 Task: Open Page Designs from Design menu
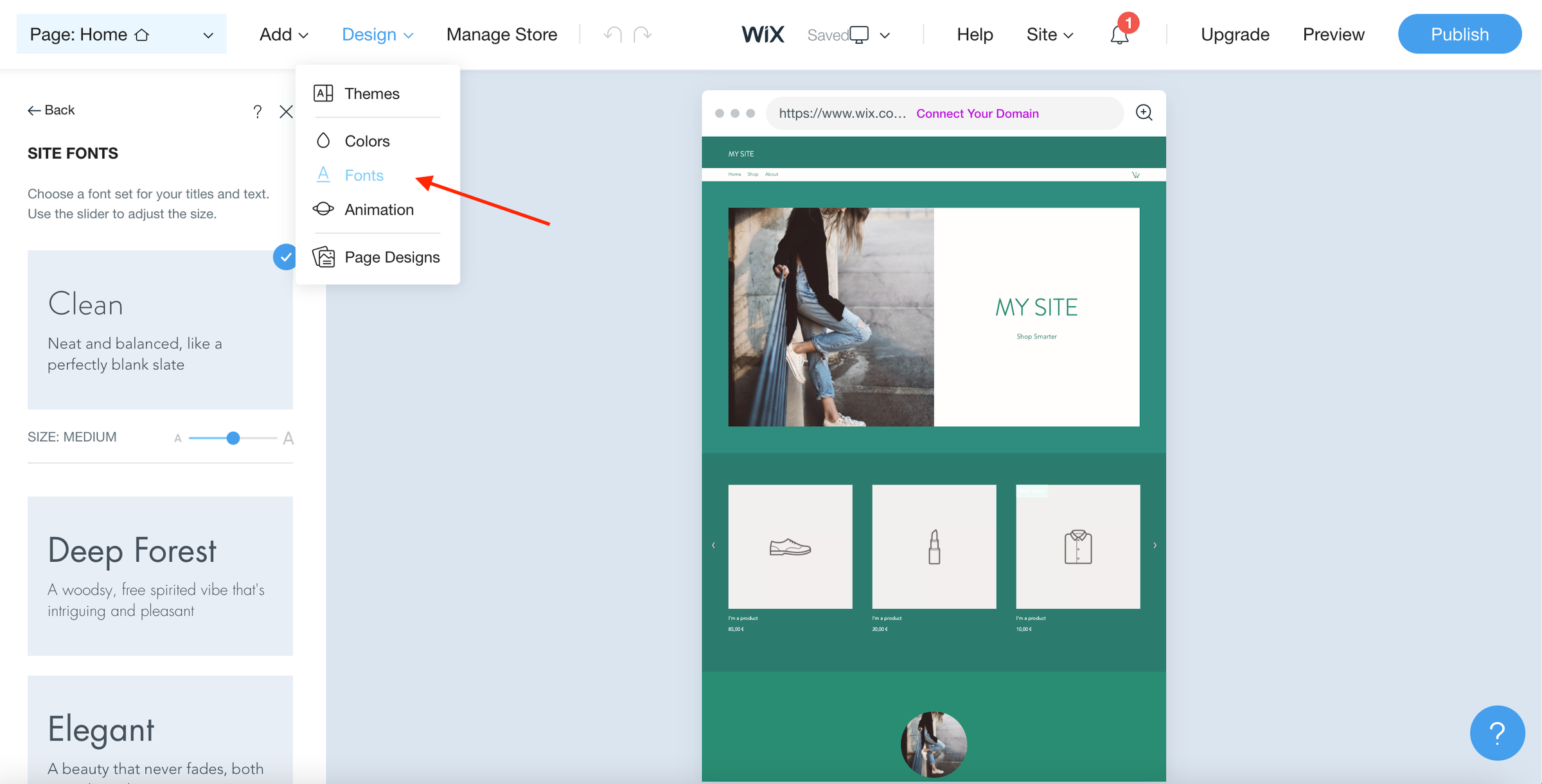[391, 257]
